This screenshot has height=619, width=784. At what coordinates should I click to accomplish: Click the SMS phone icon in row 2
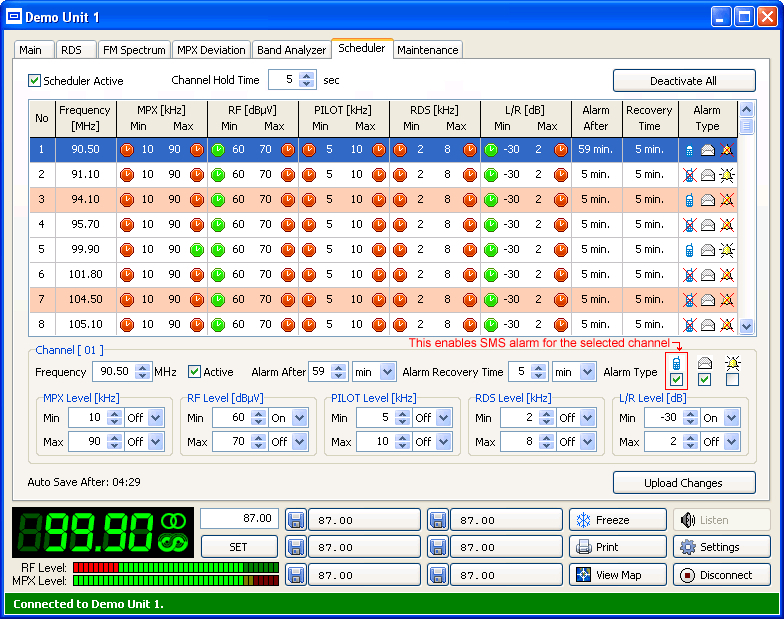[x=689, y=175]
